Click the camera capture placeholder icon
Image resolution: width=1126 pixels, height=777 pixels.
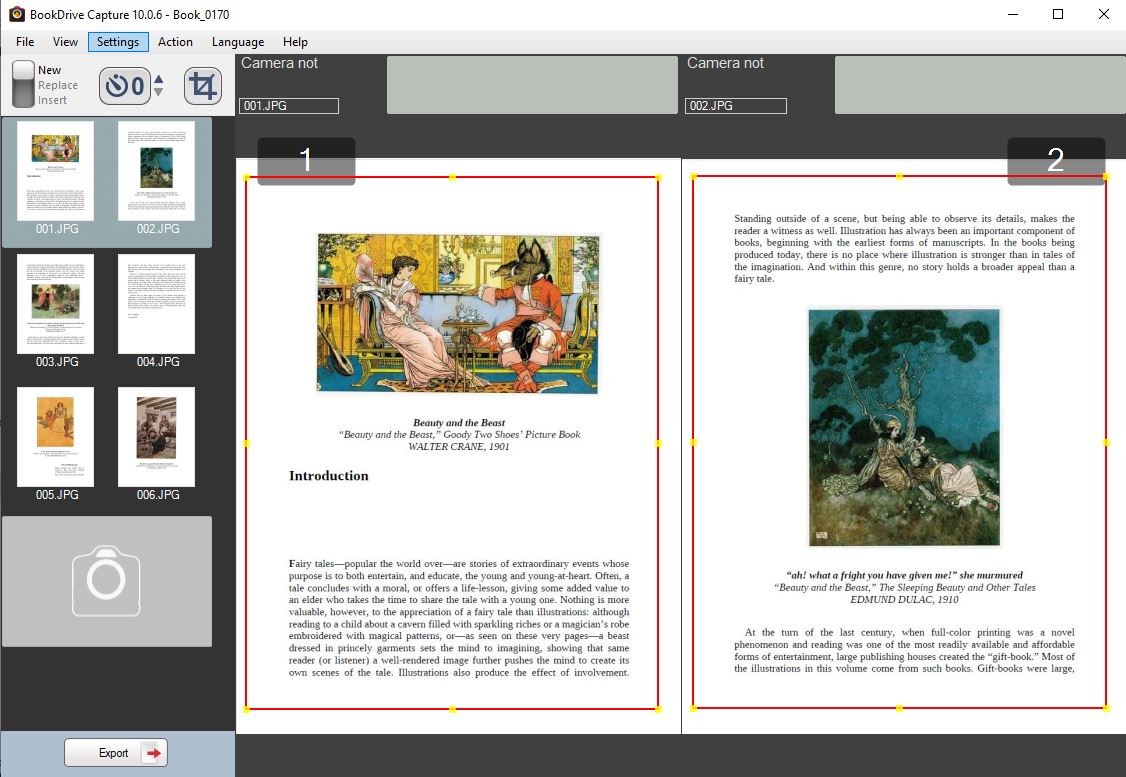[x=106, y=581]
